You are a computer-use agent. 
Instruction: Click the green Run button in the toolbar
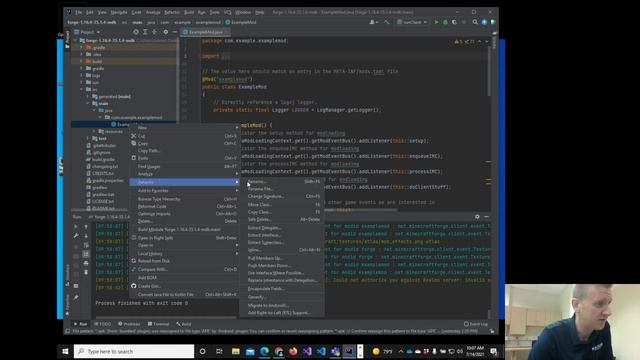(436, 22)
